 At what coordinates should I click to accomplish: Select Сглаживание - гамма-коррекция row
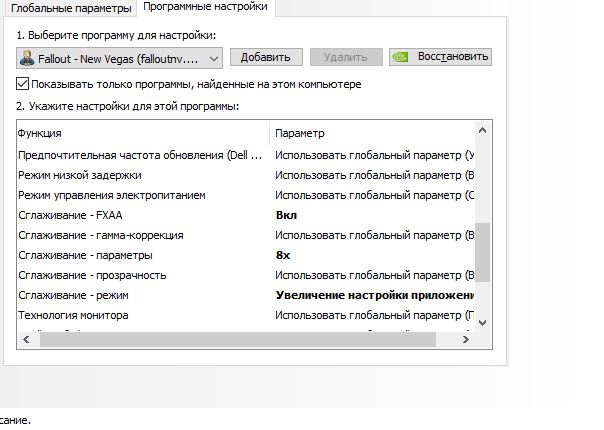pyautogui.click(x=246, y=235)
